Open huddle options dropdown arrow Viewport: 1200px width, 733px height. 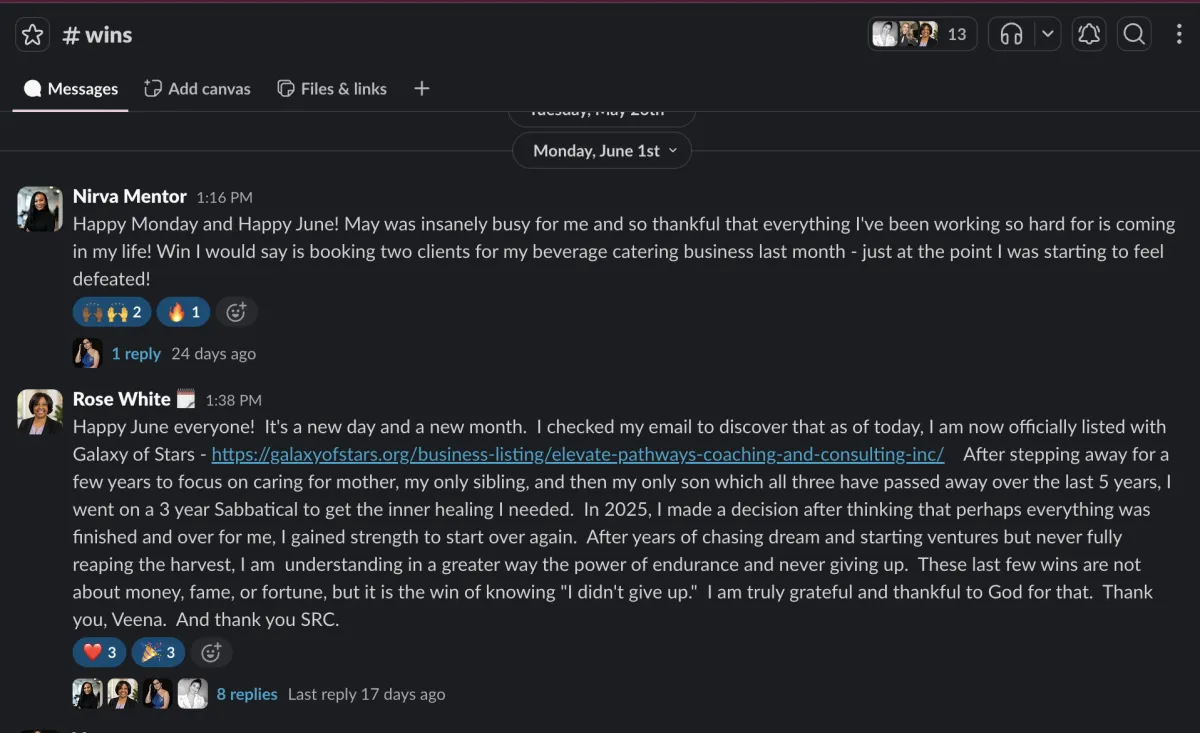point(1047,35)
